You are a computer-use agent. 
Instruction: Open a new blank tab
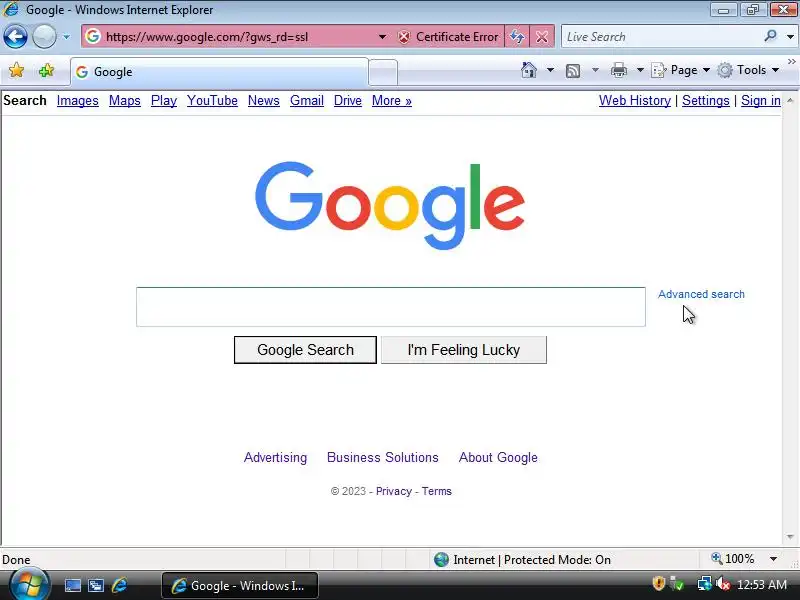tap(383, 72)
